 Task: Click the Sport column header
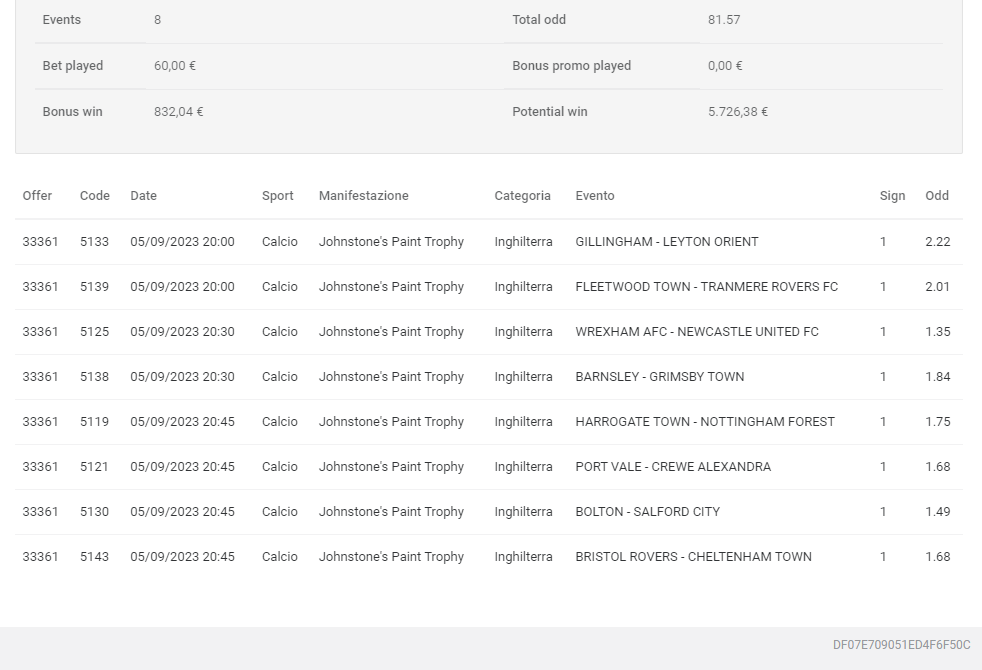tap(277, 196)
